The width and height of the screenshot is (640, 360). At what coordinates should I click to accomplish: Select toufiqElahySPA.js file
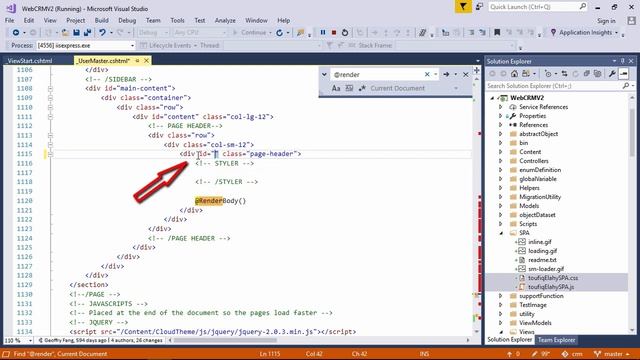[x=551, y=287]
